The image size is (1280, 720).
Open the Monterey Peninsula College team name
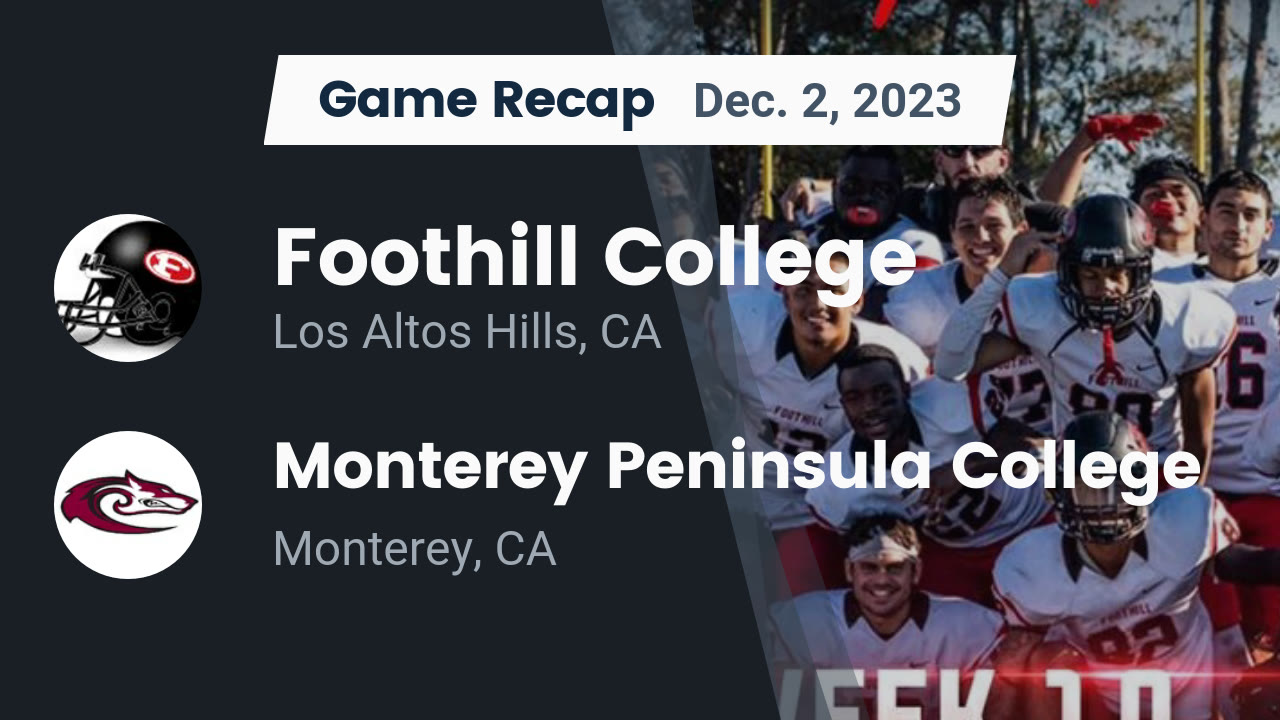pos(737,466)
